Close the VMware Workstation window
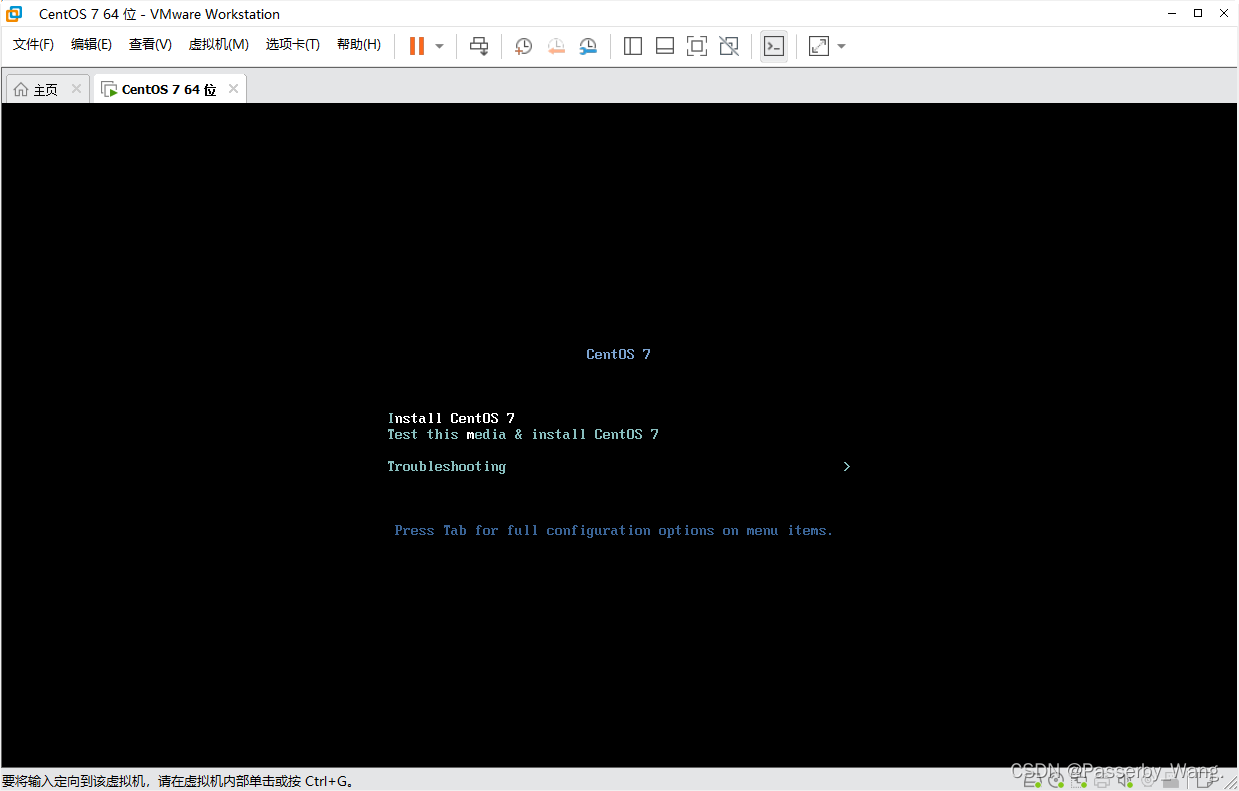The height and width of the screenshot is (791, 1239). pyautogui.click(x=1224, y=14)
